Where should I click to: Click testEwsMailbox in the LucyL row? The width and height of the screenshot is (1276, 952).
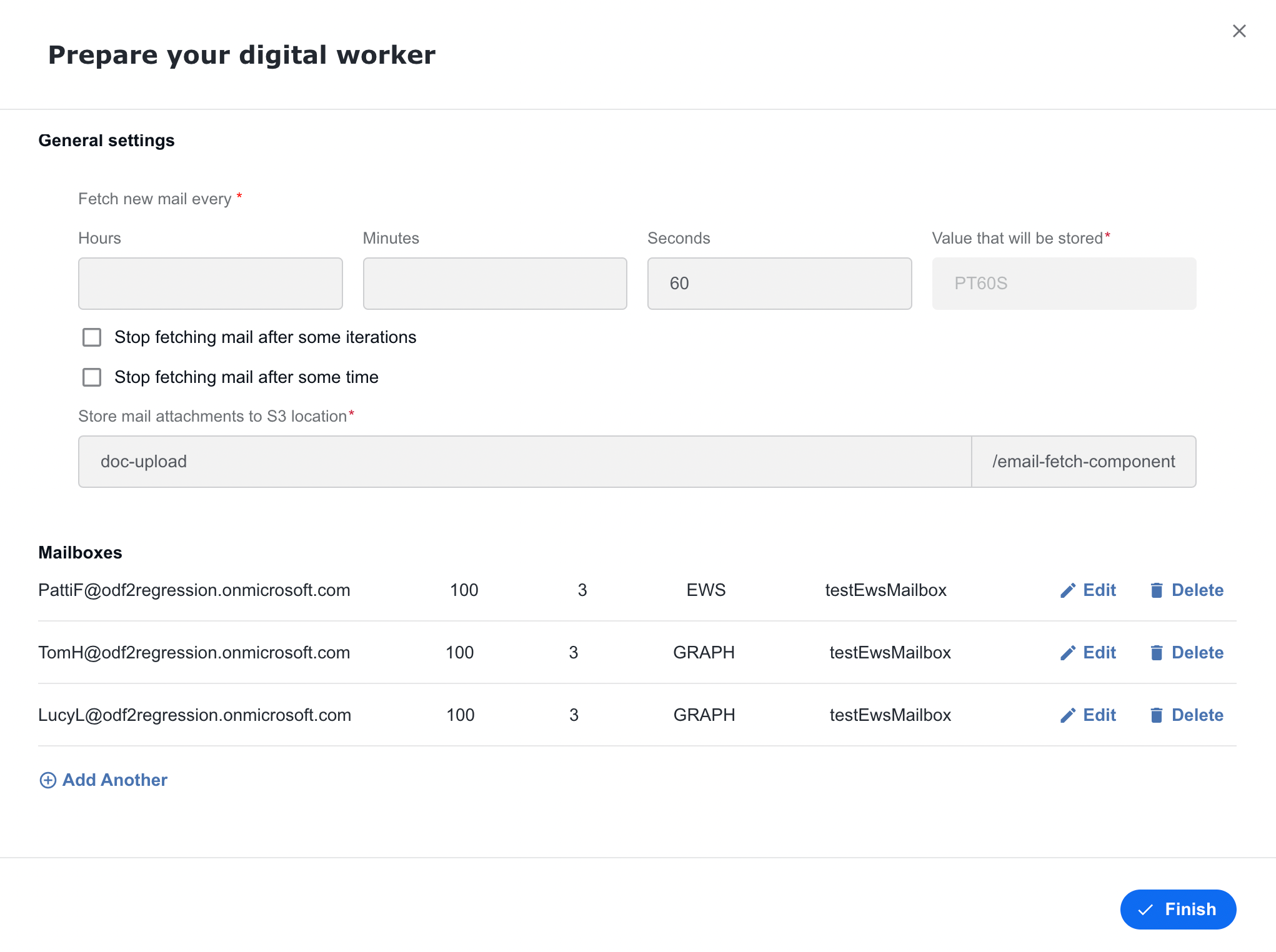(890, 715)
